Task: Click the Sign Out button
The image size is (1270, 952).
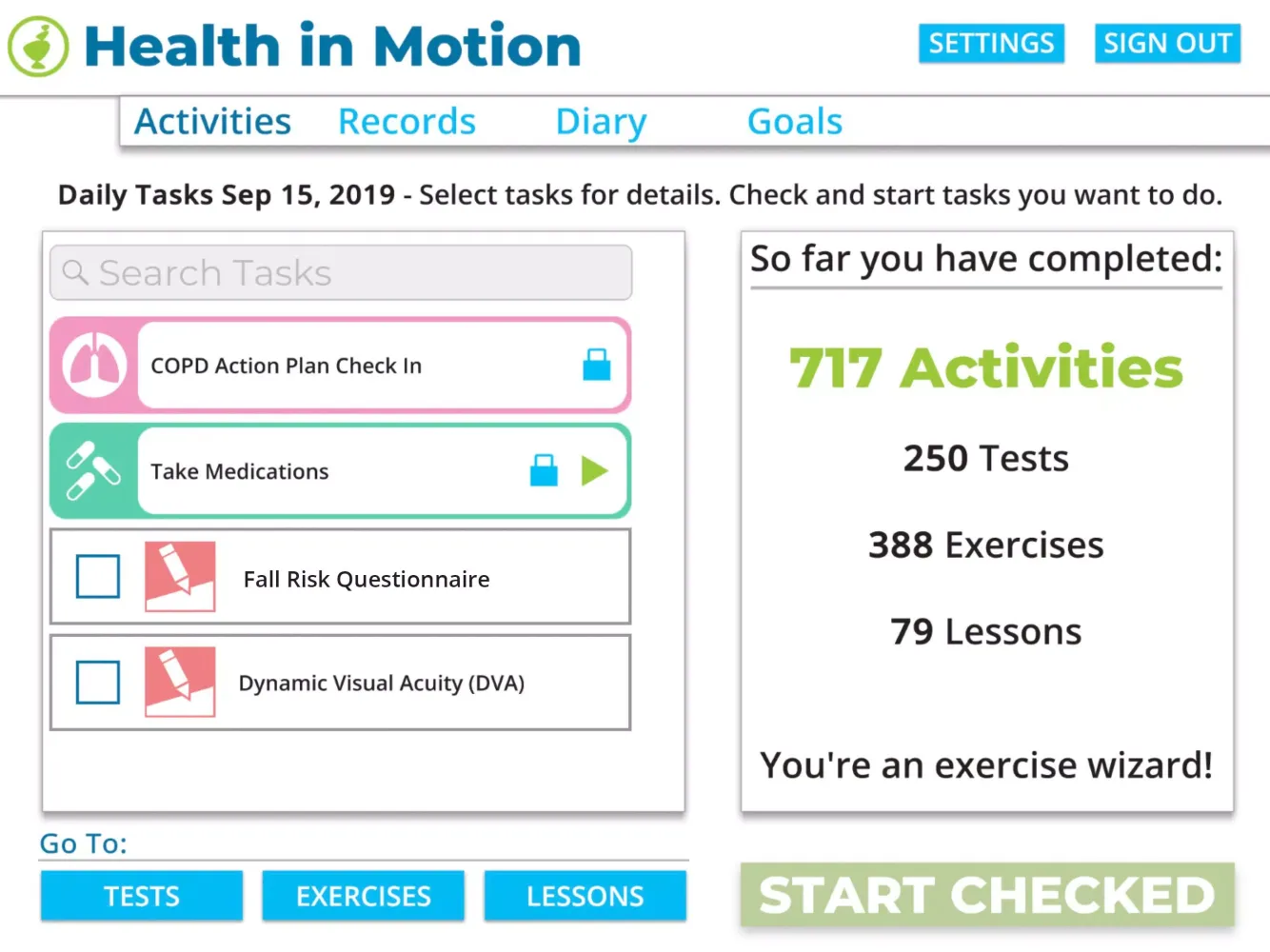Action: [x=1167, y=44]
